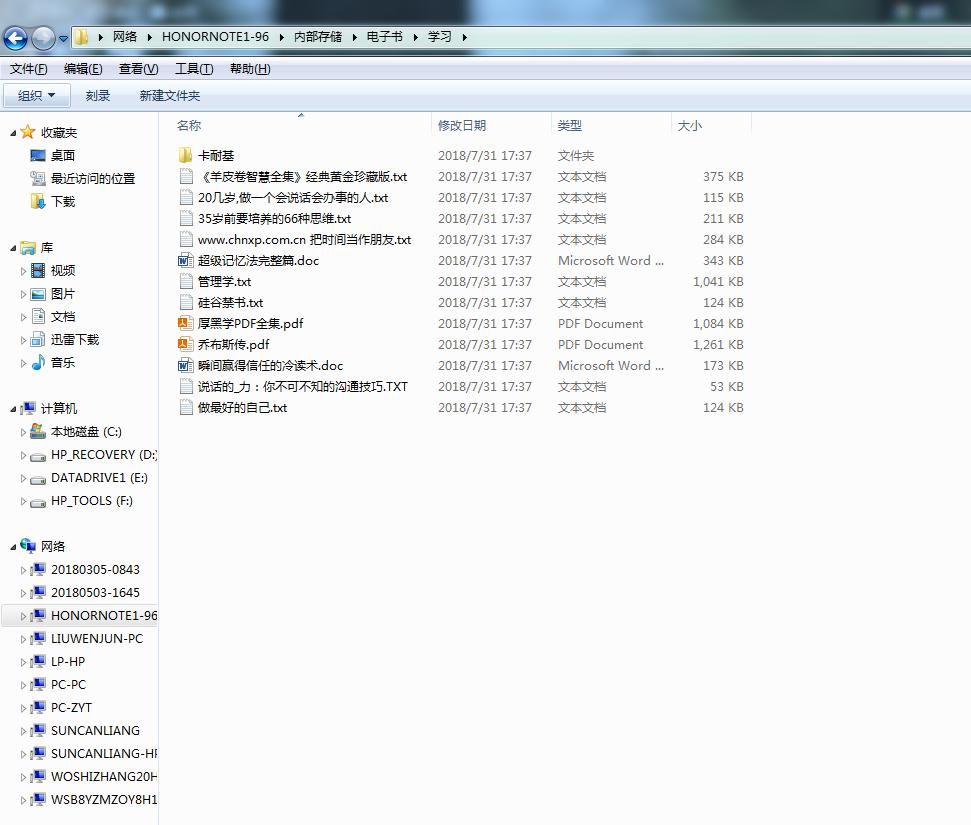The image size is (971, 825).
Task: Open the 帮助(H) menu
Action: pos(250,69)
